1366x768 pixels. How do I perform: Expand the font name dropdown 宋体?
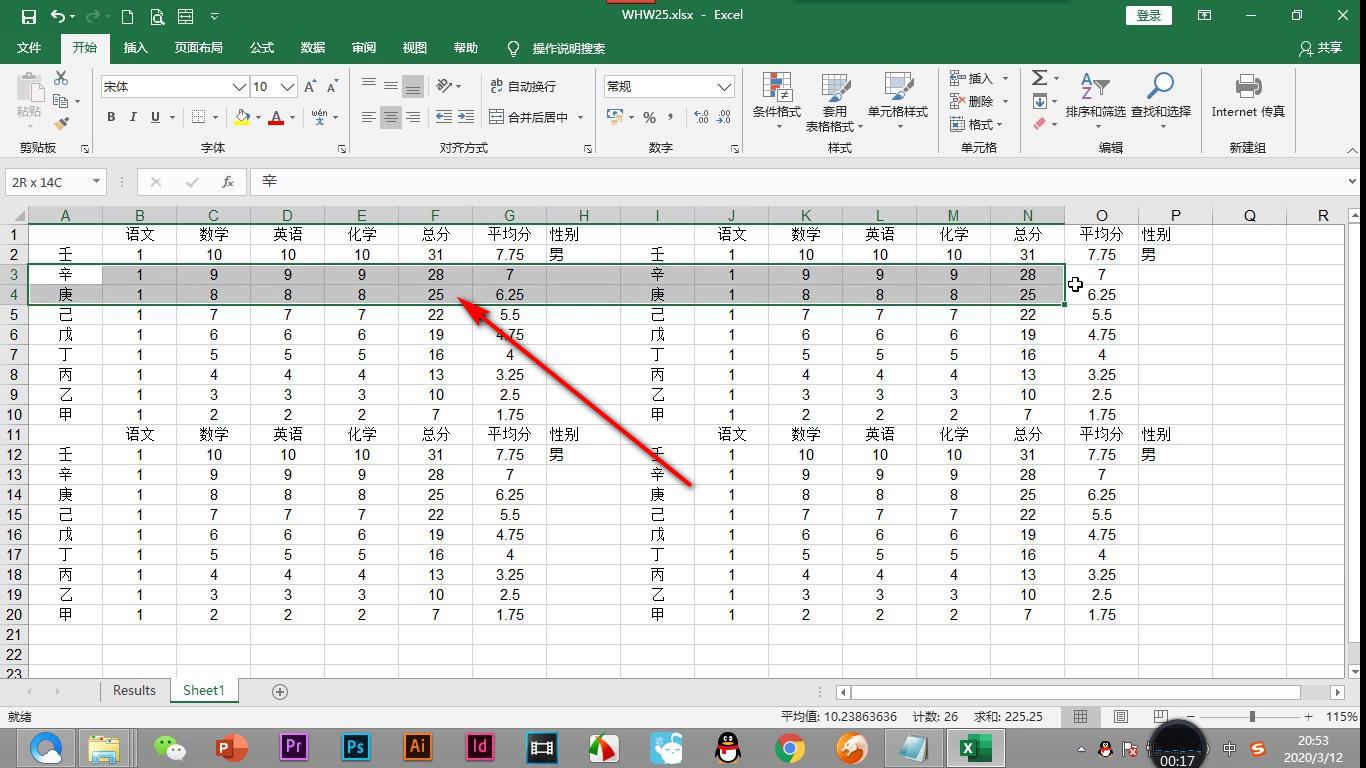tap(239, 87)
